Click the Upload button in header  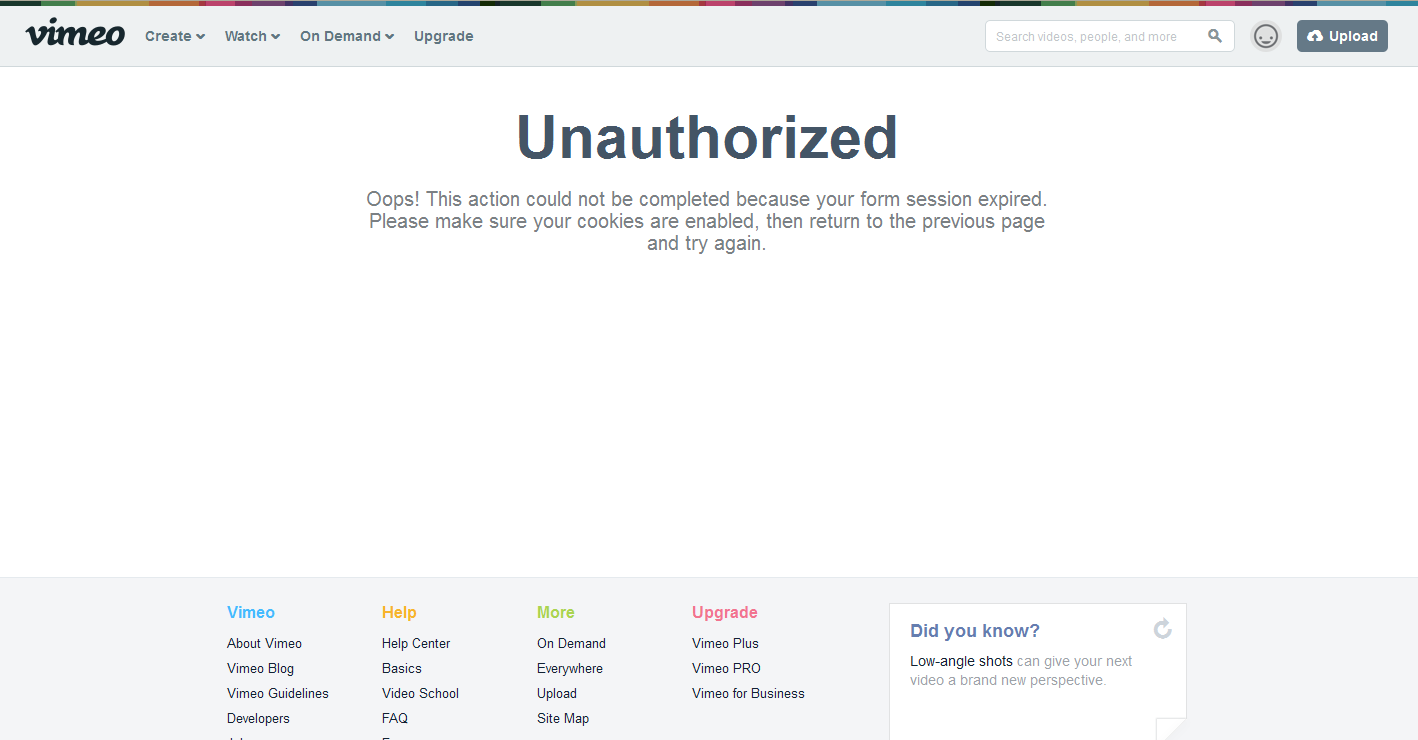[1342, 36]
